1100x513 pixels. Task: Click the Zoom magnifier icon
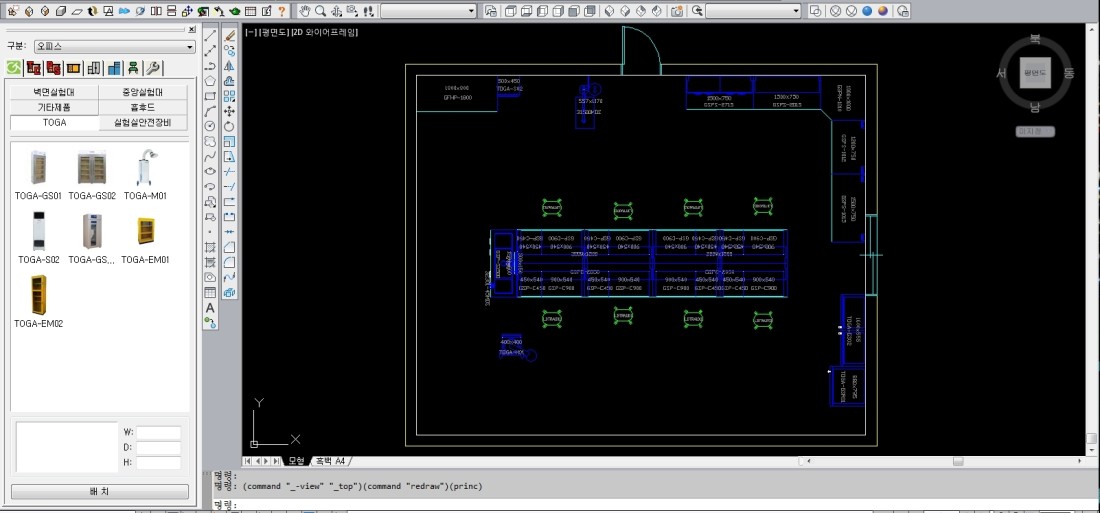click(320, 11)
